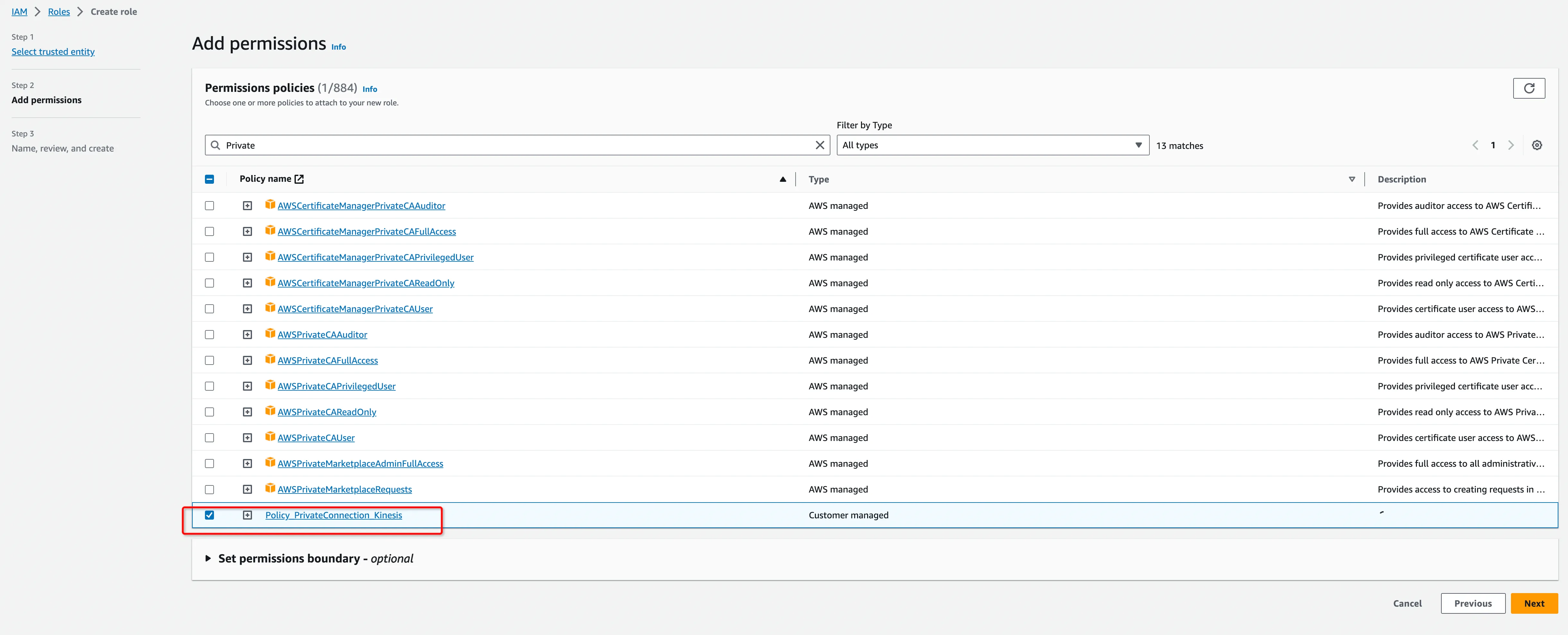Expand AWSCertificateManagerPrivateCAFullAccess policy details
The image size is (1568, 635).
tap(247, 231)
